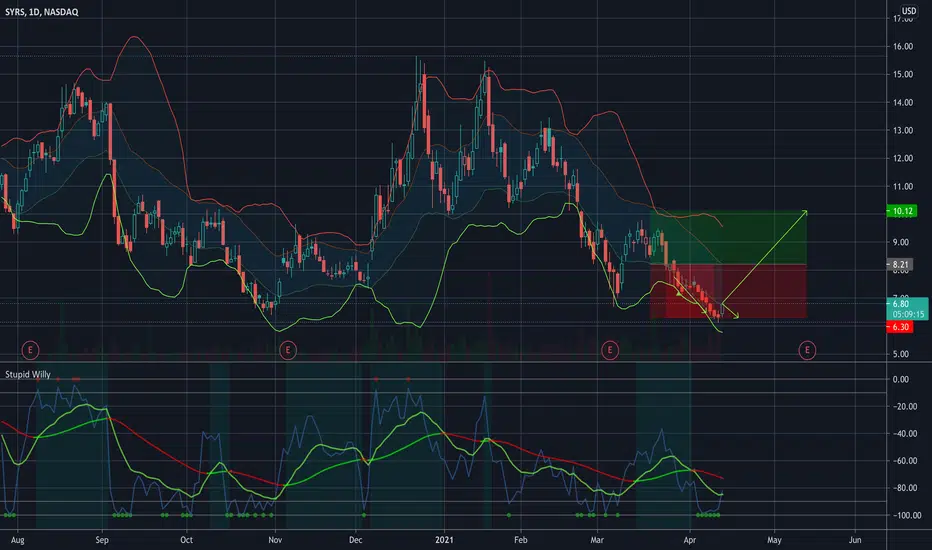The height and width of the screenshot is (550, 932).
Task: Click the gray 8.21 entry price label
Action: (x=900, y=265)
